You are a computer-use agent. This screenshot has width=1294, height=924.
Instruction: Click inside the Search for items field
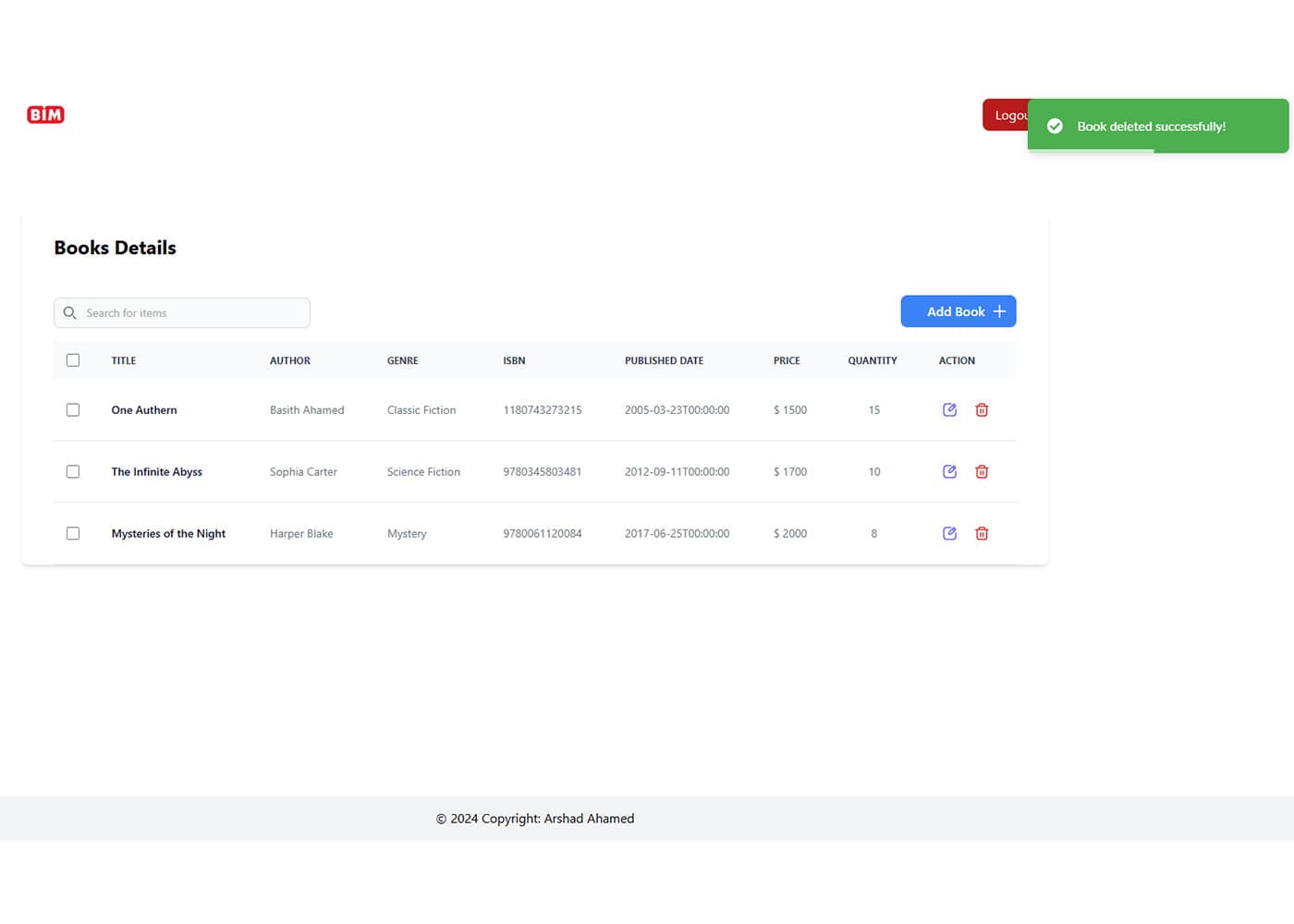pos(185,312)
